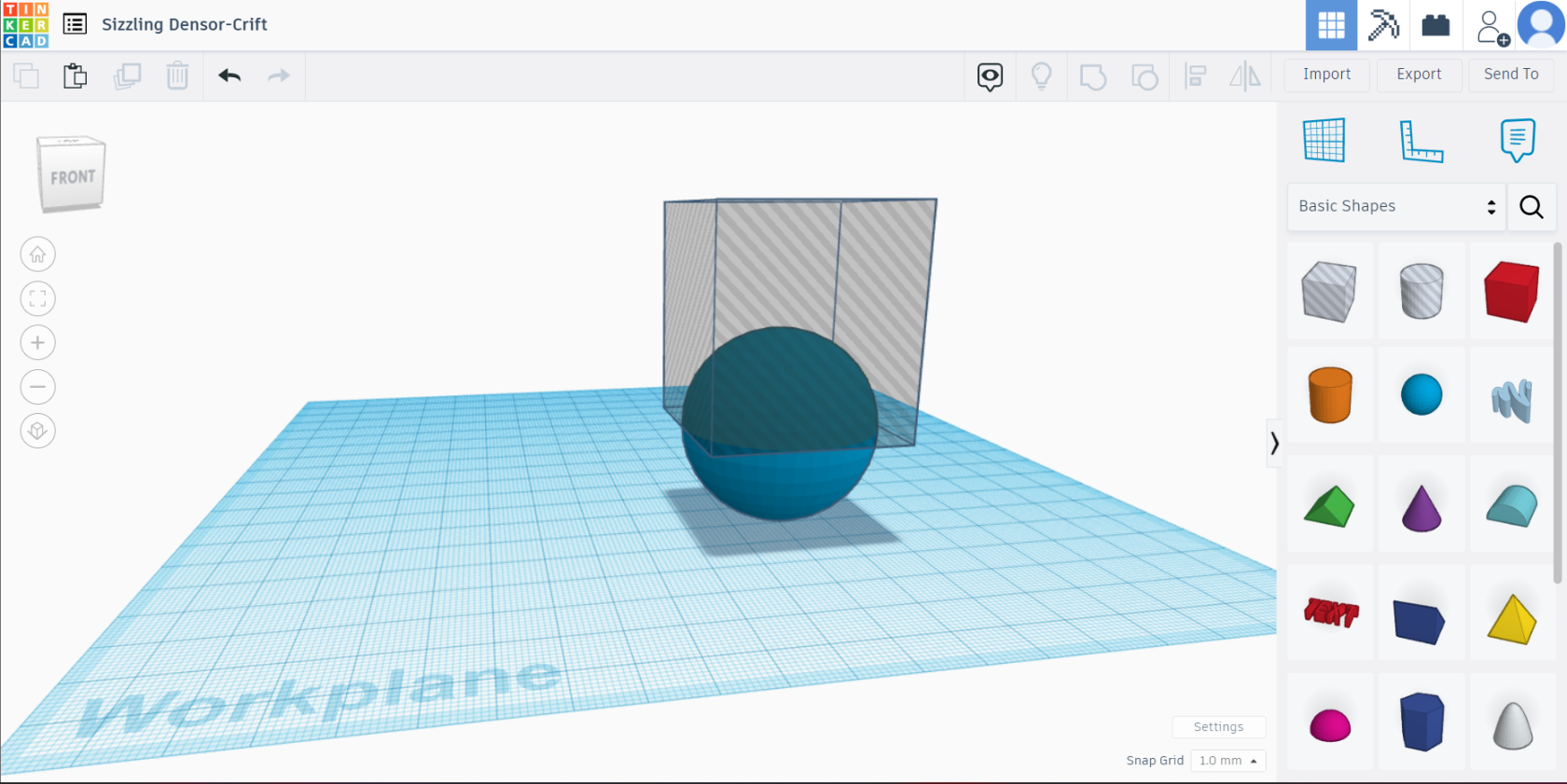The height and width of the screenshot is (784, 1567).
Task: Collapse the shapes panel with the chevron
Action: click(x=1274, y=444)
